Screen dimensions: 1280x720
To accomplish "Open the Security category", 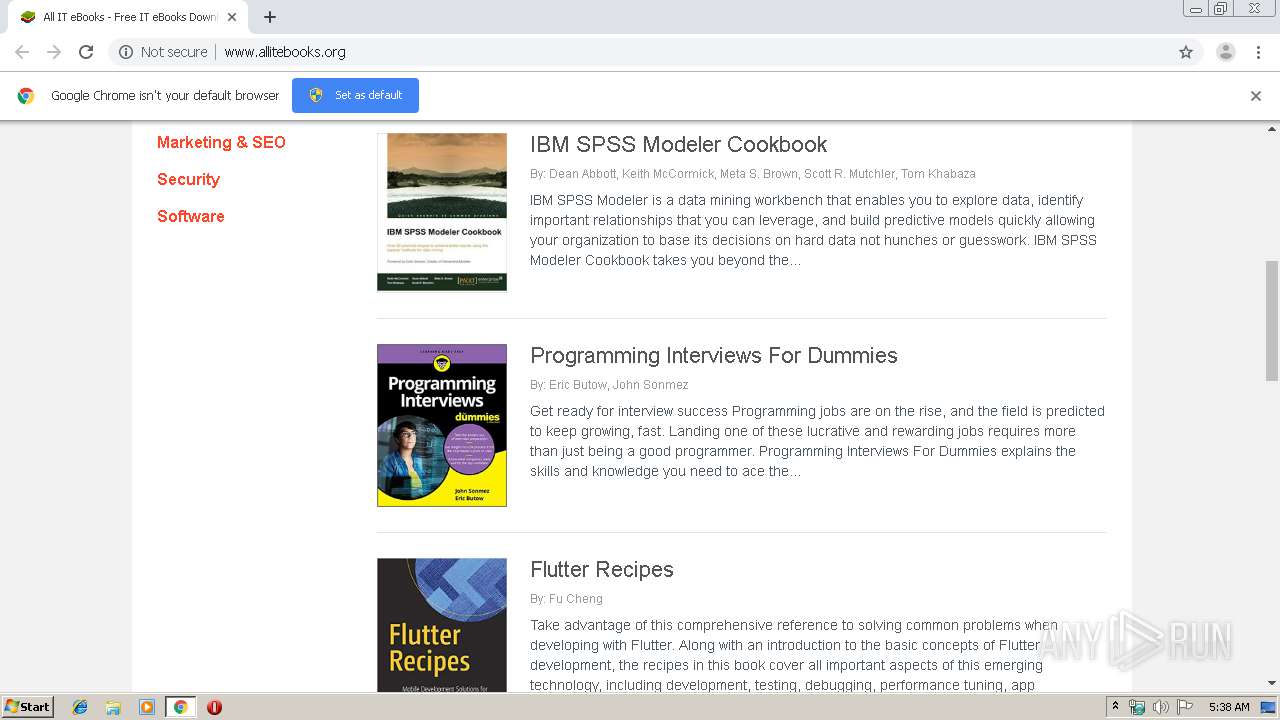I will [188, 179].
